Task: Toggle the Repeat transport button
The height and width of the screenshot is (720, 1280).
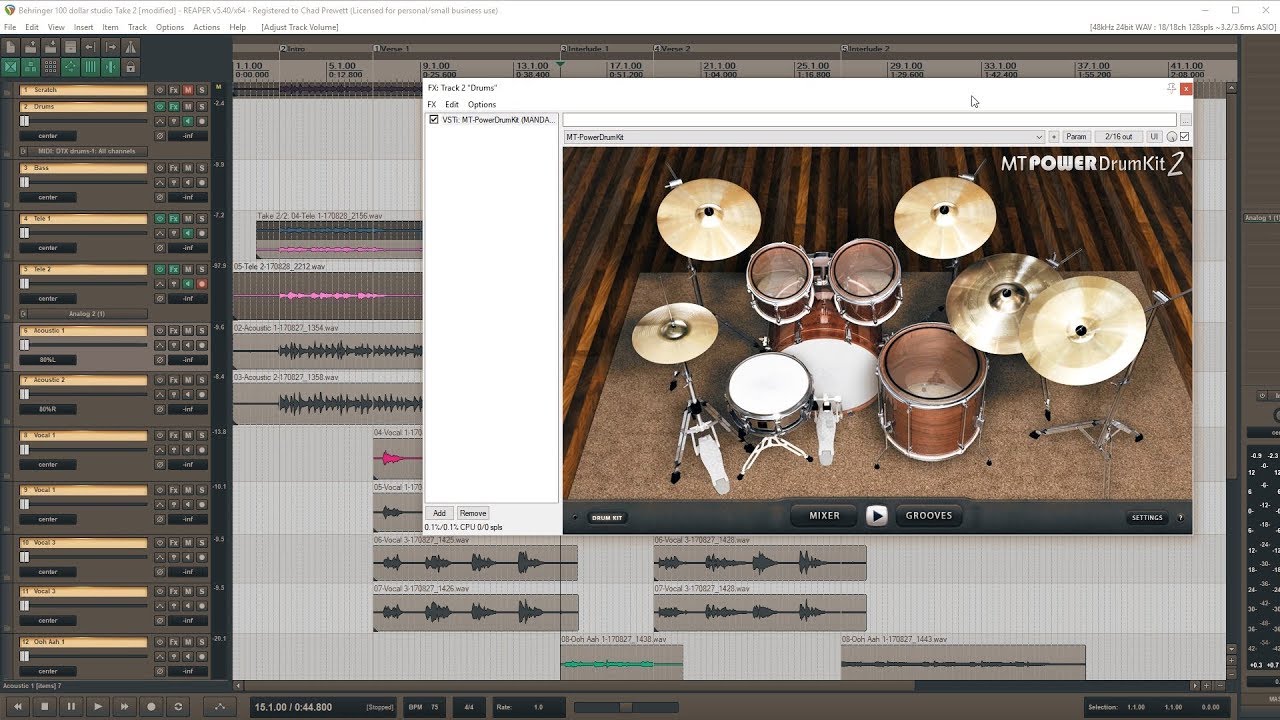Action: (x=178, y=706)
